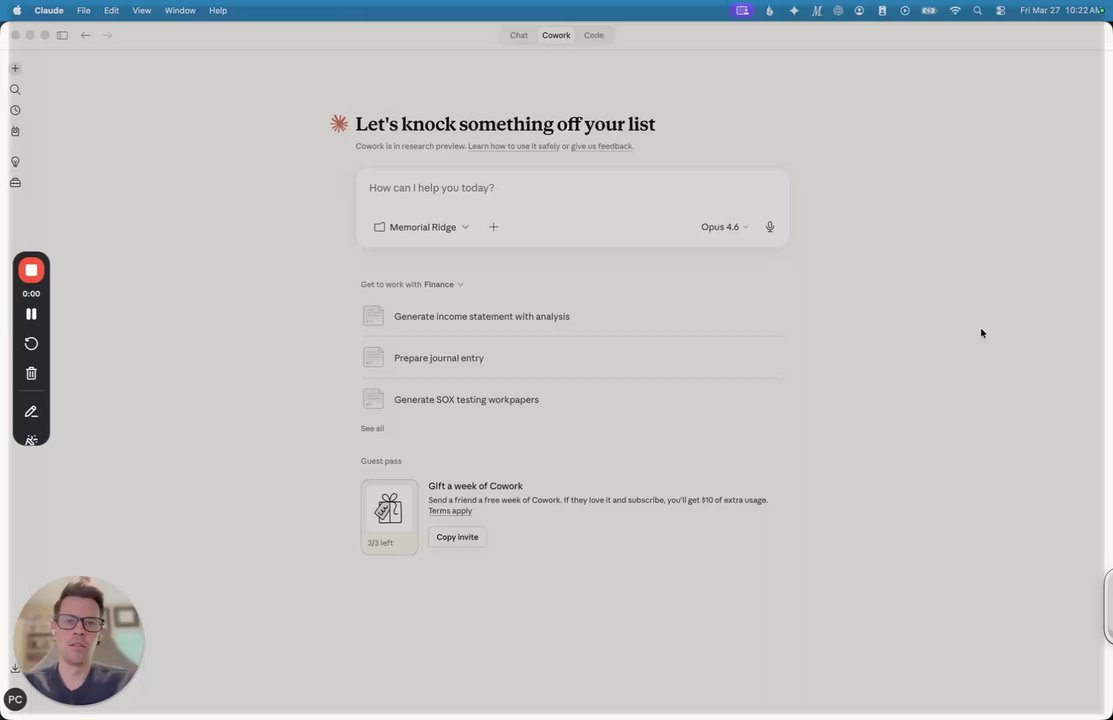Screen dimensions: 1113x720
Task: Choose Generate SOX testing workpapers suggestion
Action: (x=573, y=399)
